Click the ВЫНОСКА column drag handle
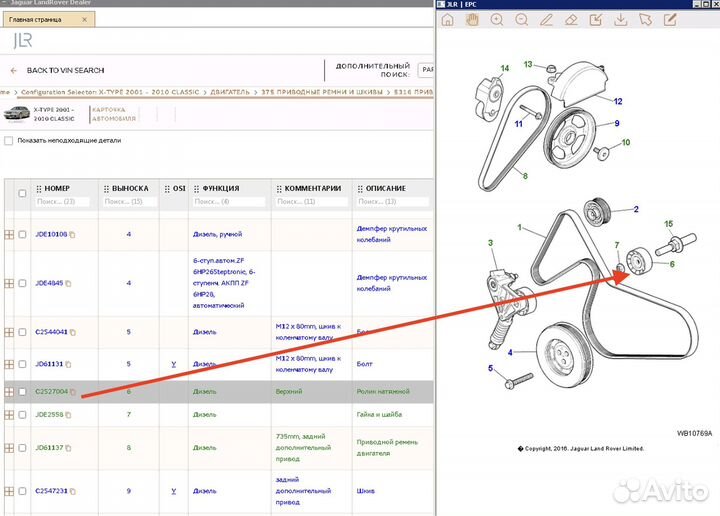The image size is (720, 516). (106, 189)
